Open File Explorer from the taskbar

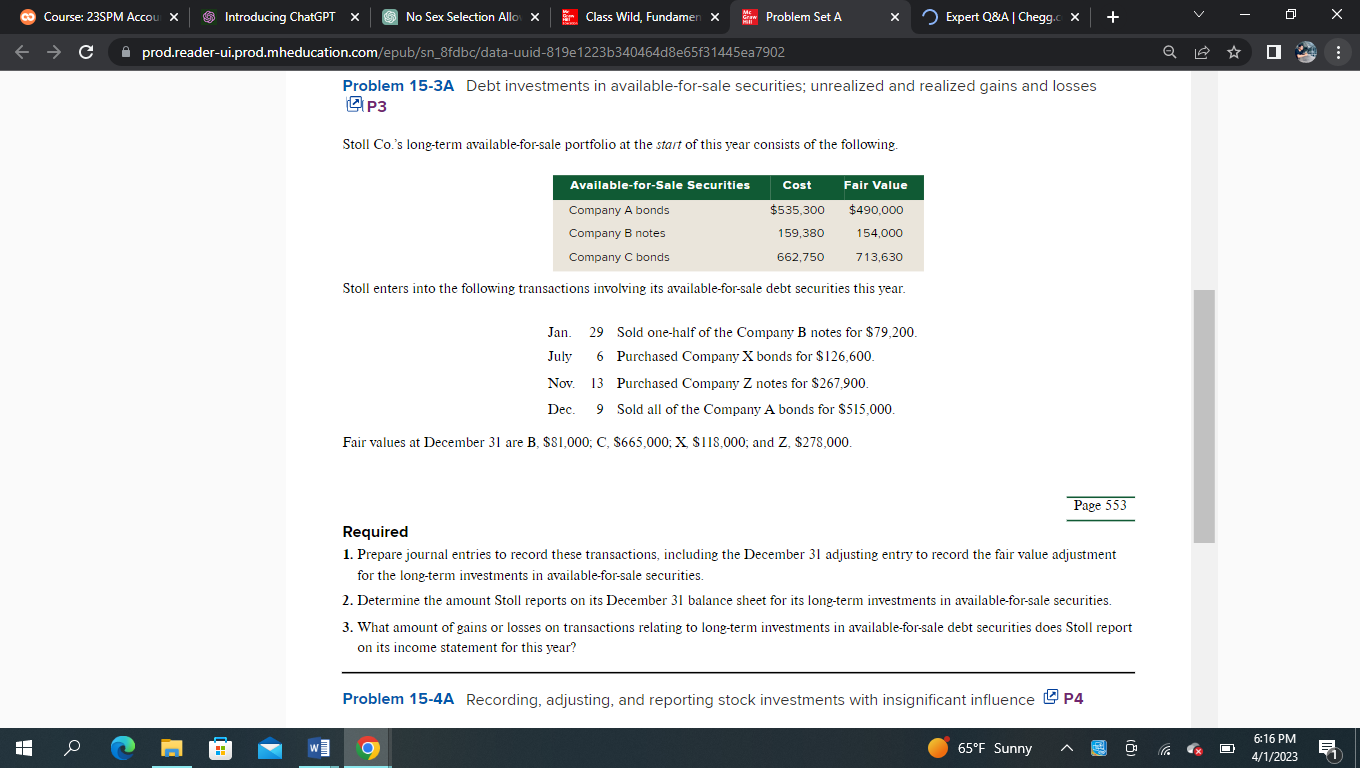pyautogui.click(x=171, y=747)
